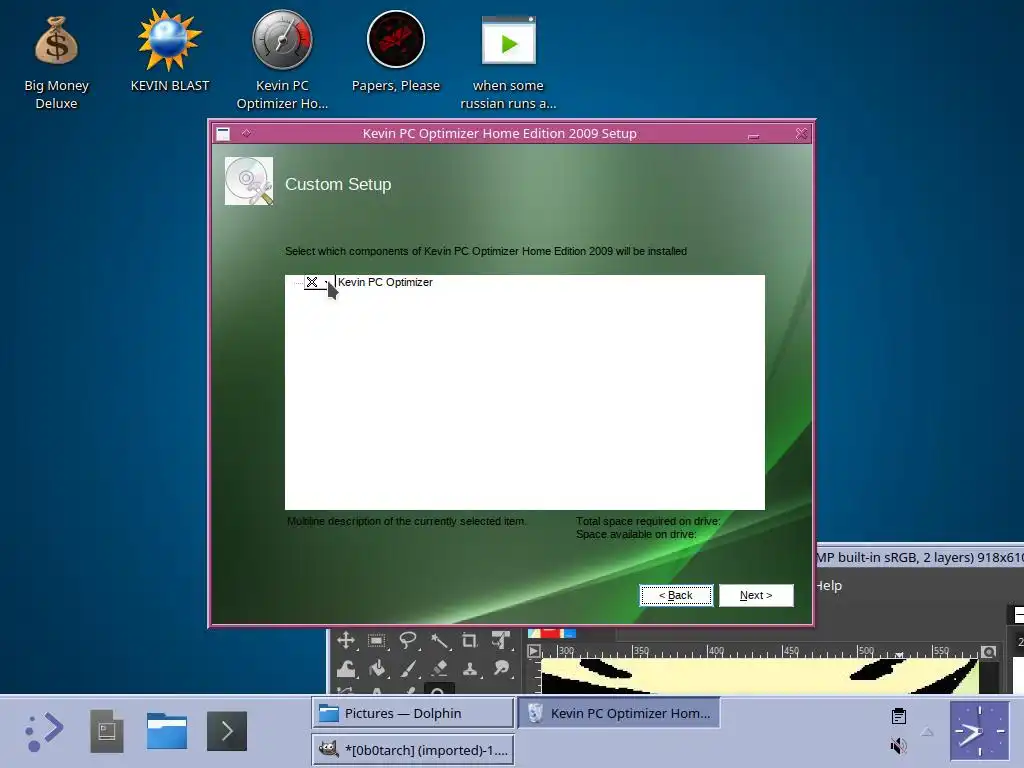Open the Help menu in GIMP window

[829, 586]
